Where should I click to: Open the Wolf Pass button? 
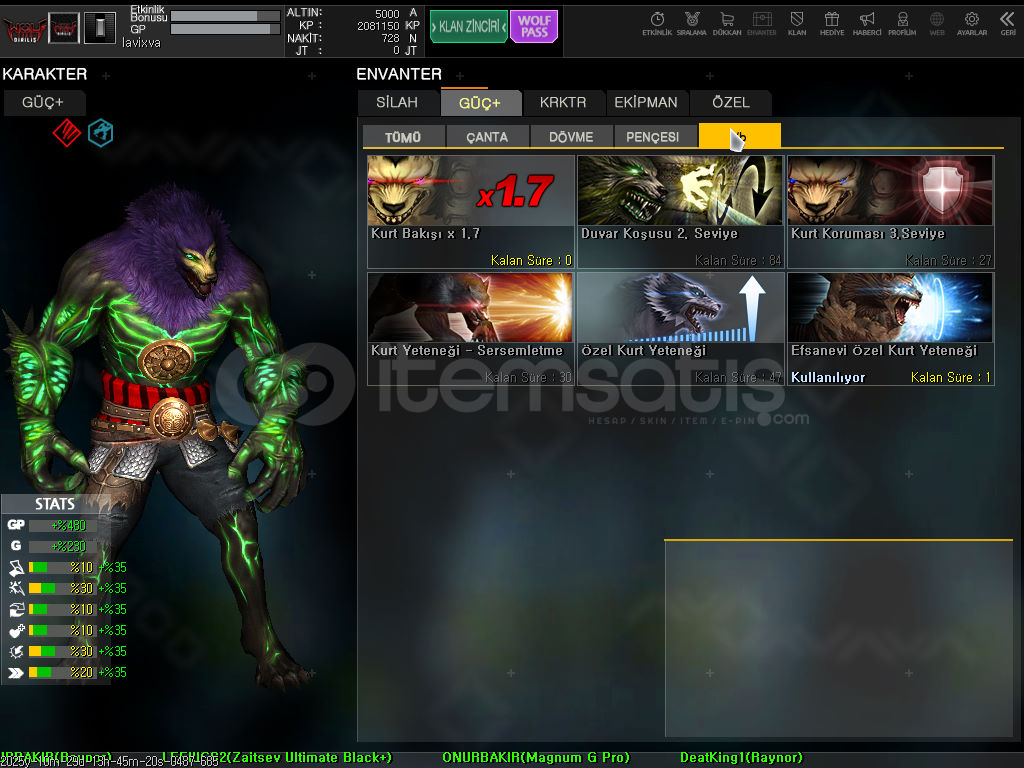point(534,26)
